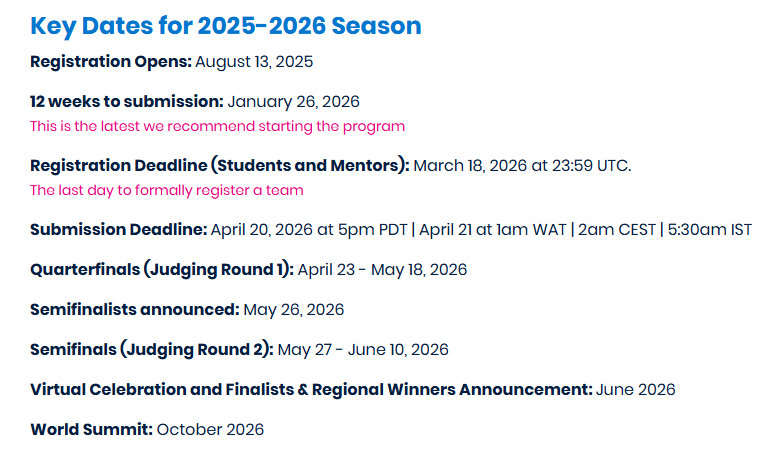Click the 'Submission Deadline:' label
This screenshot has height=451, width=783.
pos(118,230)
